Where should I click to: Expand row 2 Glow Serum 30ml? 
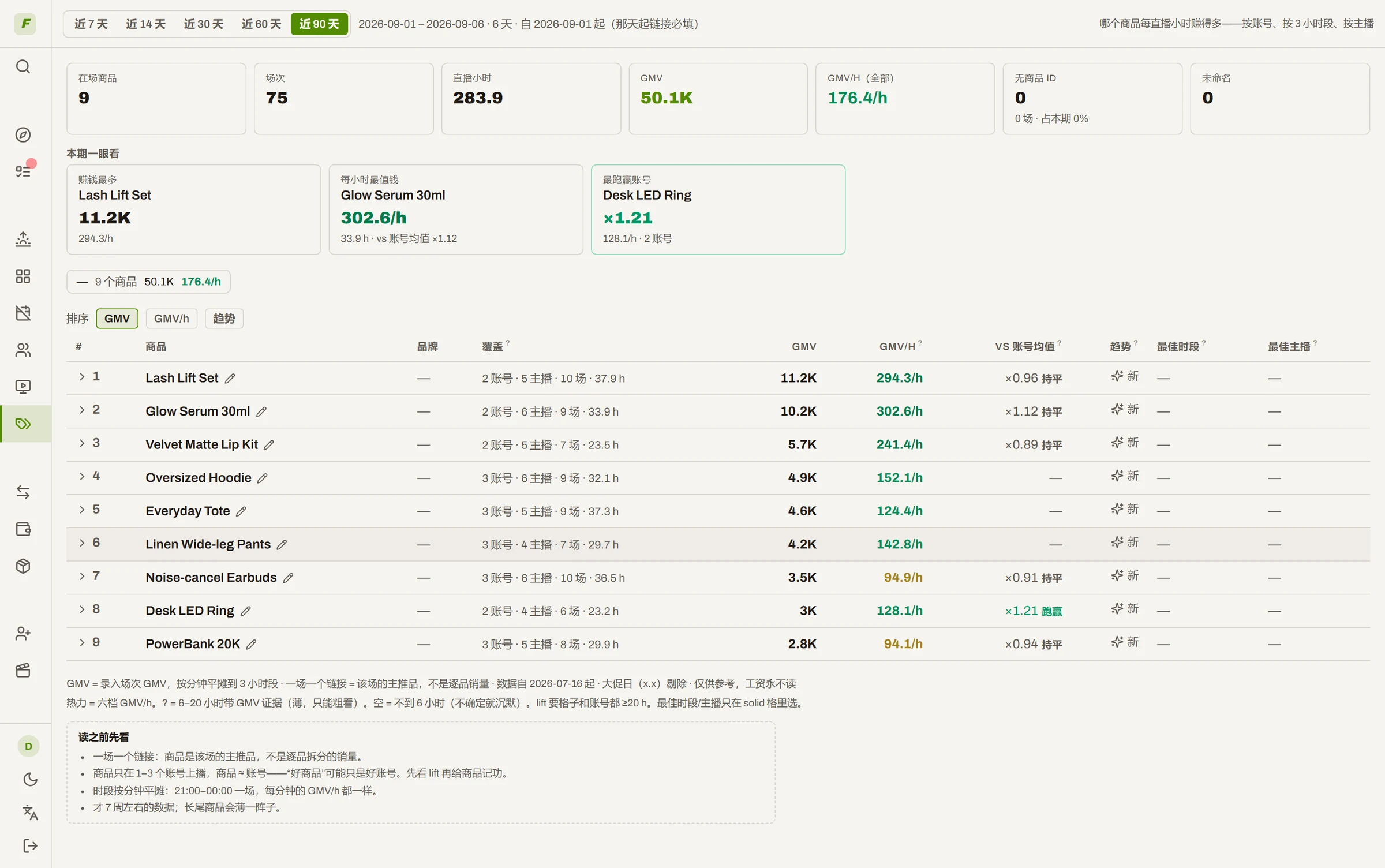(x=82, y=410)
